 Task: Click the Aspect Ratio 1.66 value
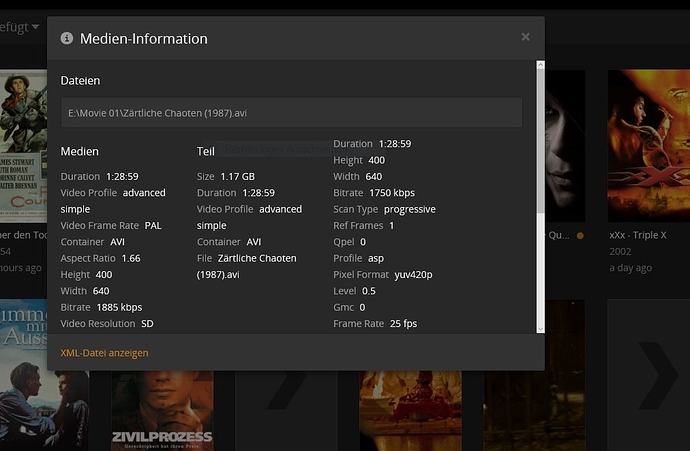point(131,258)
